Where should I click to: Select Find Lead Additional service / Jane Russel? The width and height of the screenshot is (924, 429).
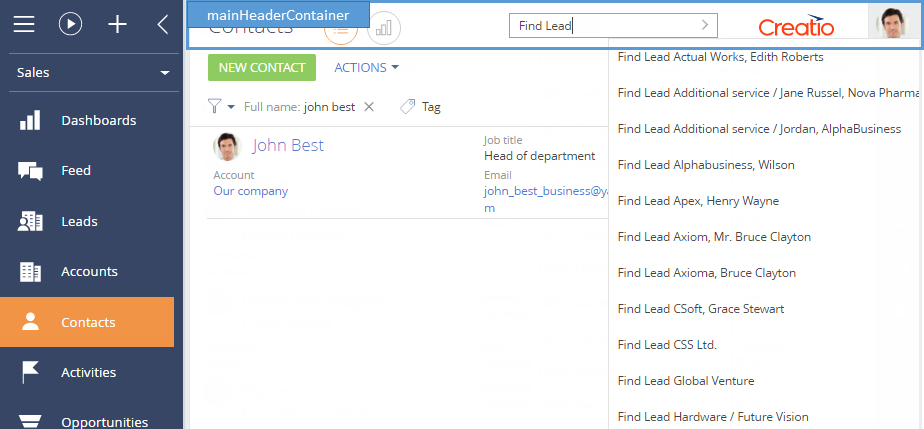(x=766, y=93)
